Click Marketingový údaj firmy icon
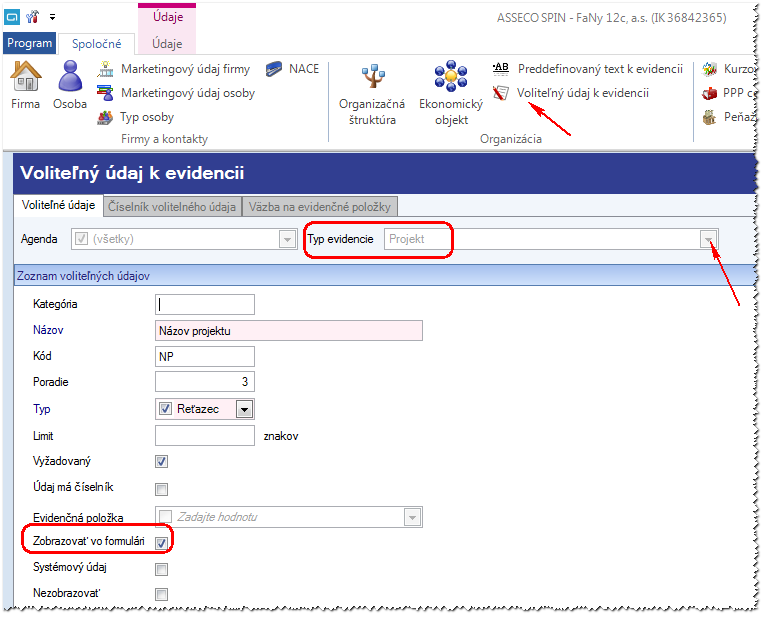This screenshot has height=620, width=768. [105, 69]
